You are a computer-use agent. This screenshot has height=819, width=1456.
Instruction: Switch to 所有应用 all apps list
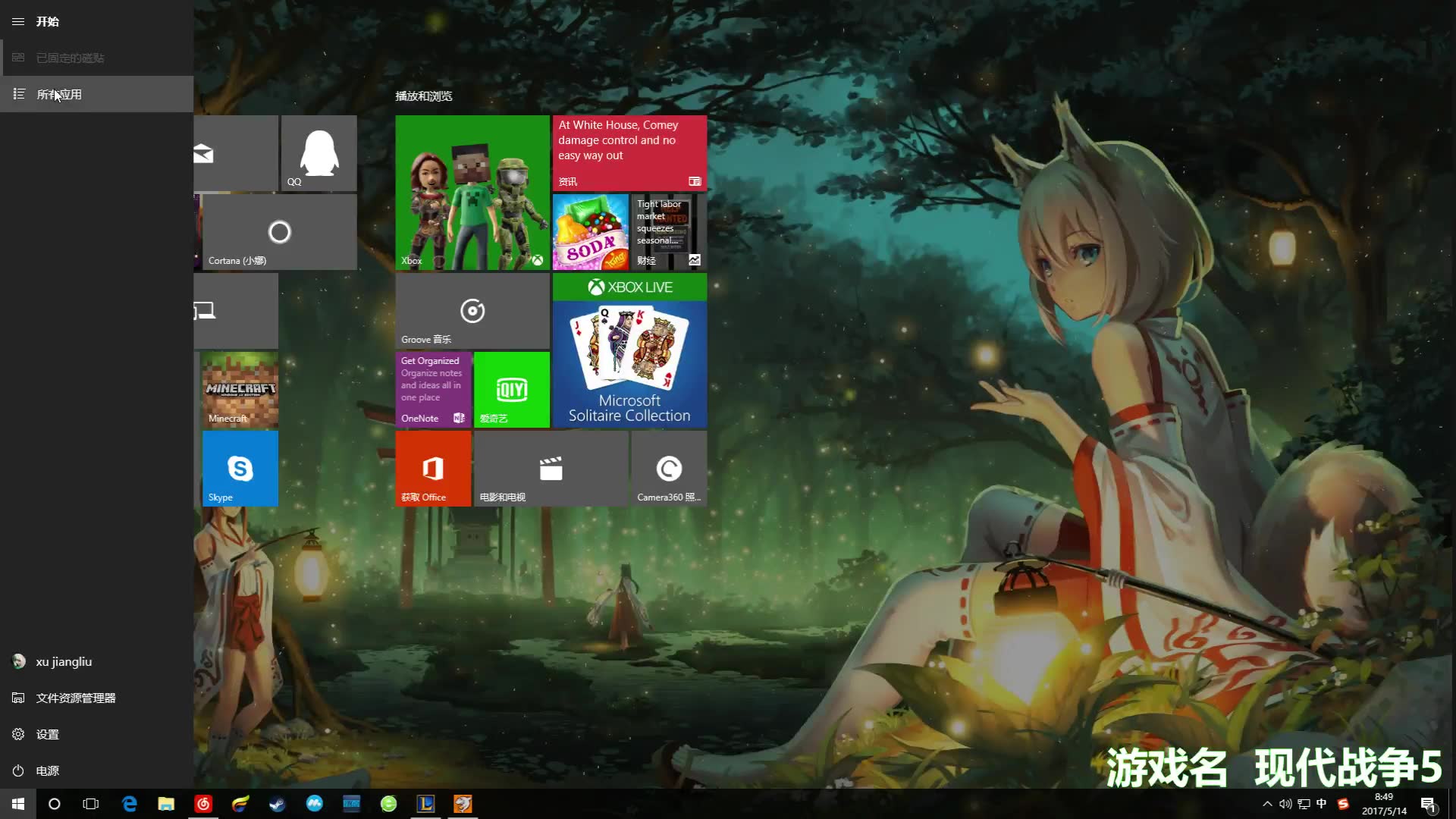click(x=96, y=94)
